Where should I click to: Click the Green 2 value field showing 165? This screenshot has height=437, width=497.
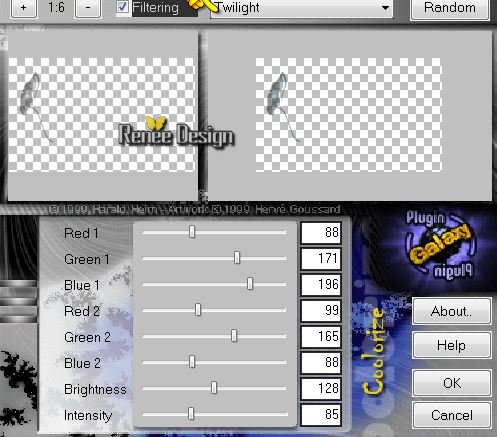[321, 337]
